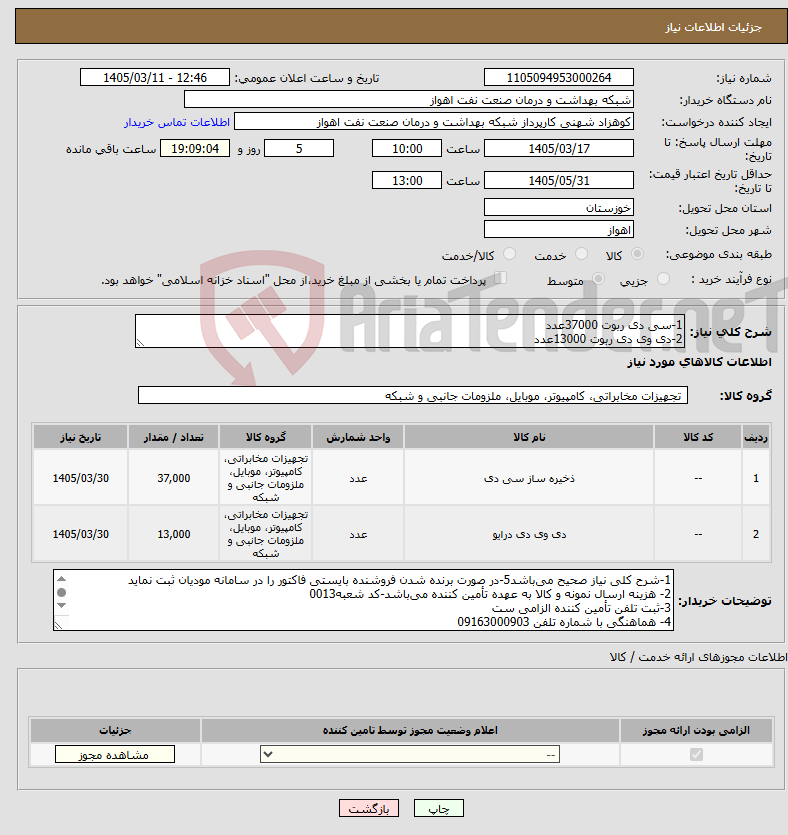Click the validity time field 13:00
Image resolution: width=788 pixels, height=835 pixels.
tap(407, 181)
